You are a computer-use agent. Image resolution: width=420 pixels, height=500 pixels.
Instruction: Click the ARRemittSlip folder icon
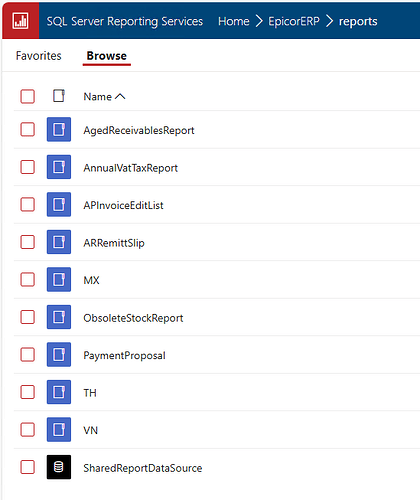click(59, 242)
